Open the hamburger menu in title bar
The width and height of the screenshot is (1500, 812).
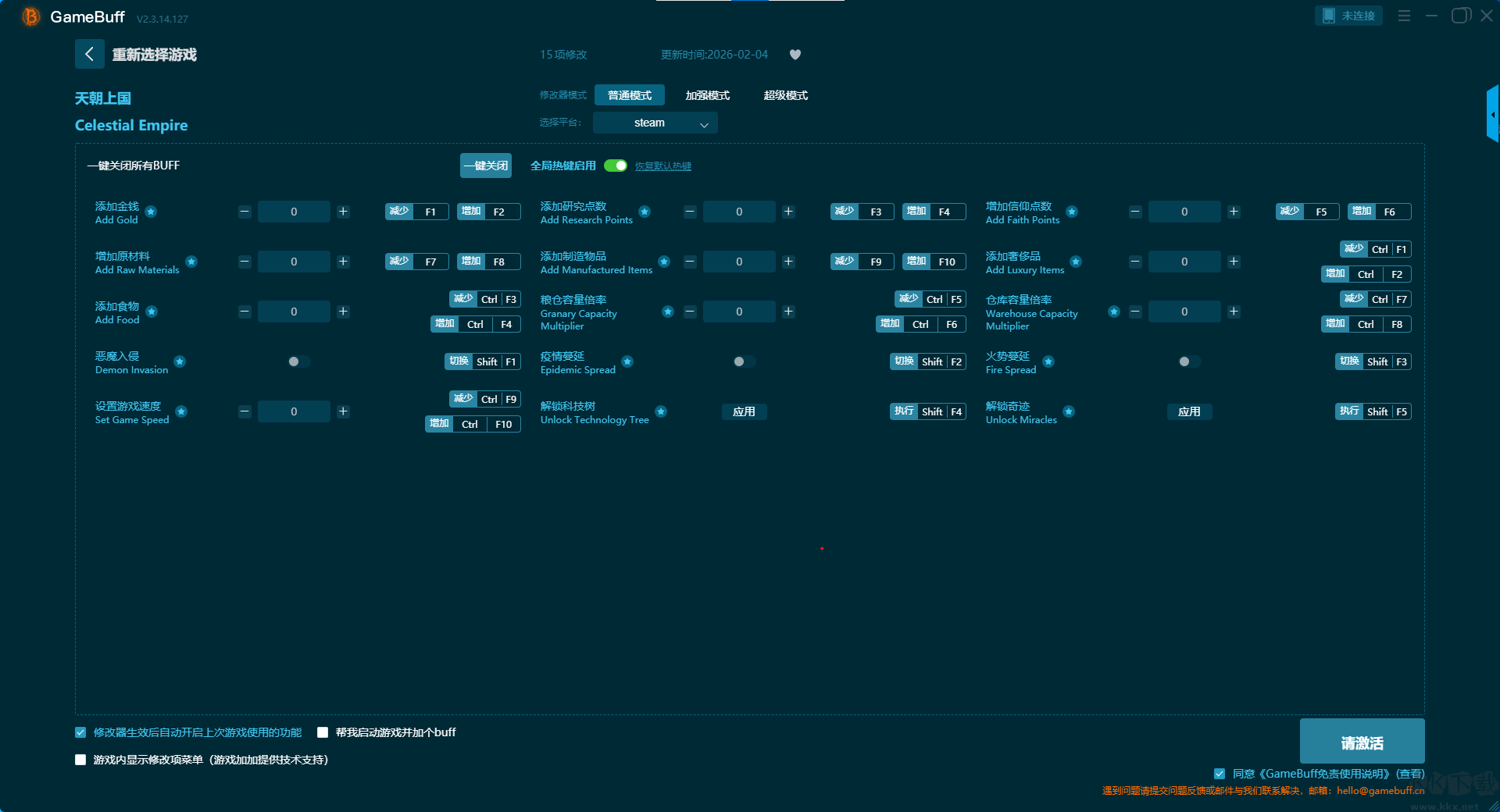click(1404, 16)
